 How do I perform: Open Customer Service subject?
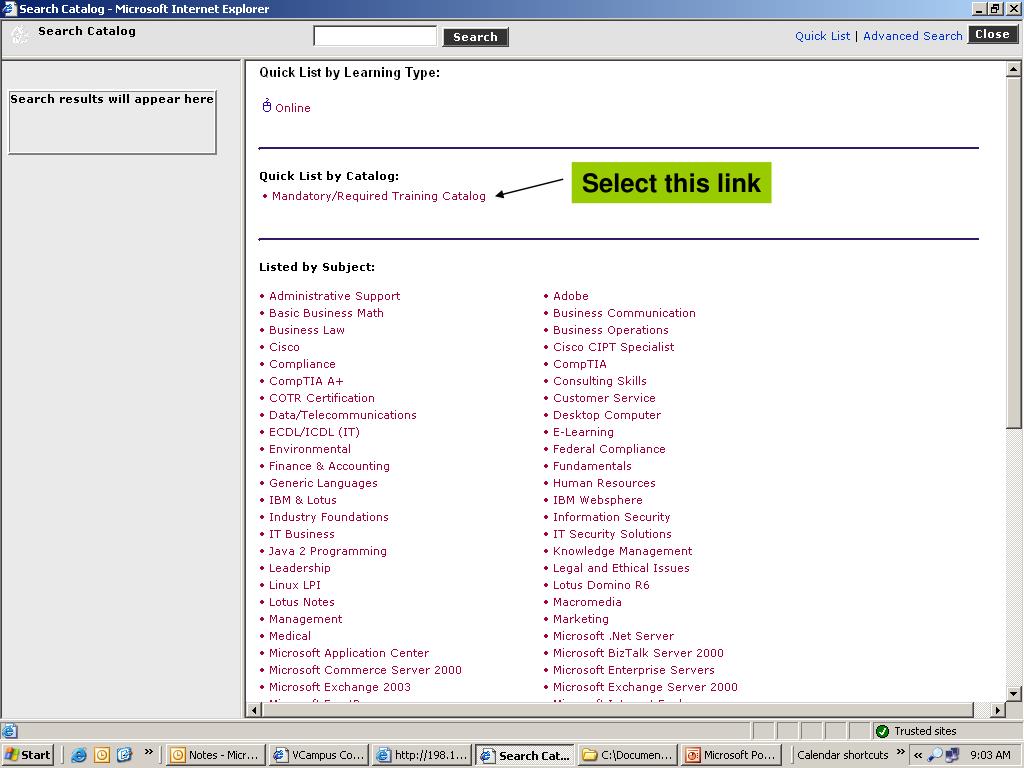604,398
